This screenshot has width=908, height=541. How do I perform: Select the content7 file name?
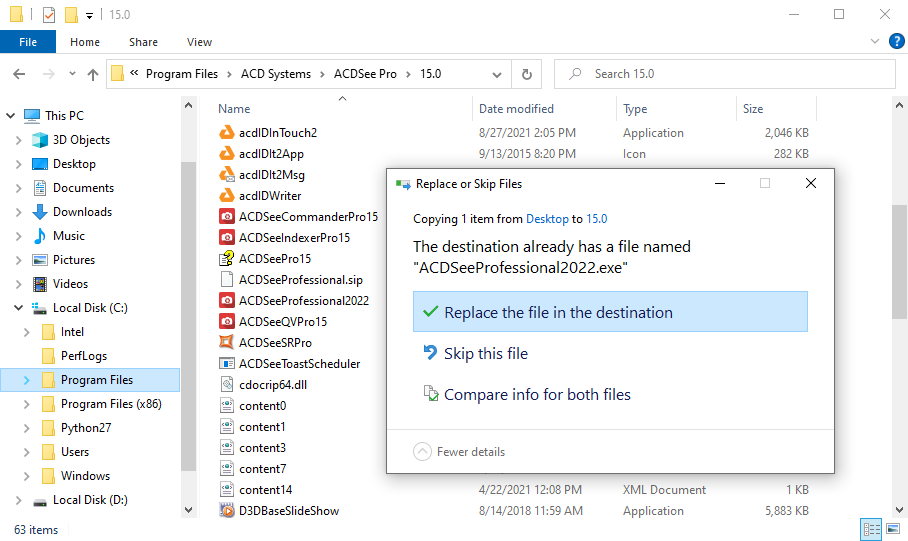(262, 469)
